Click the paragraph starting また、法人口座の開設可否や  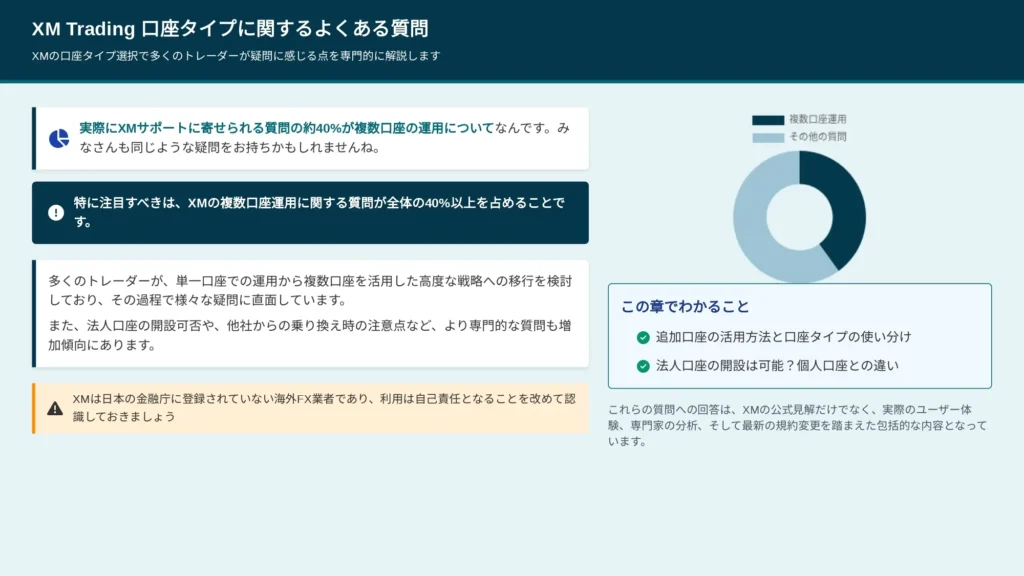pyautogui.click(x=310, y=335)
